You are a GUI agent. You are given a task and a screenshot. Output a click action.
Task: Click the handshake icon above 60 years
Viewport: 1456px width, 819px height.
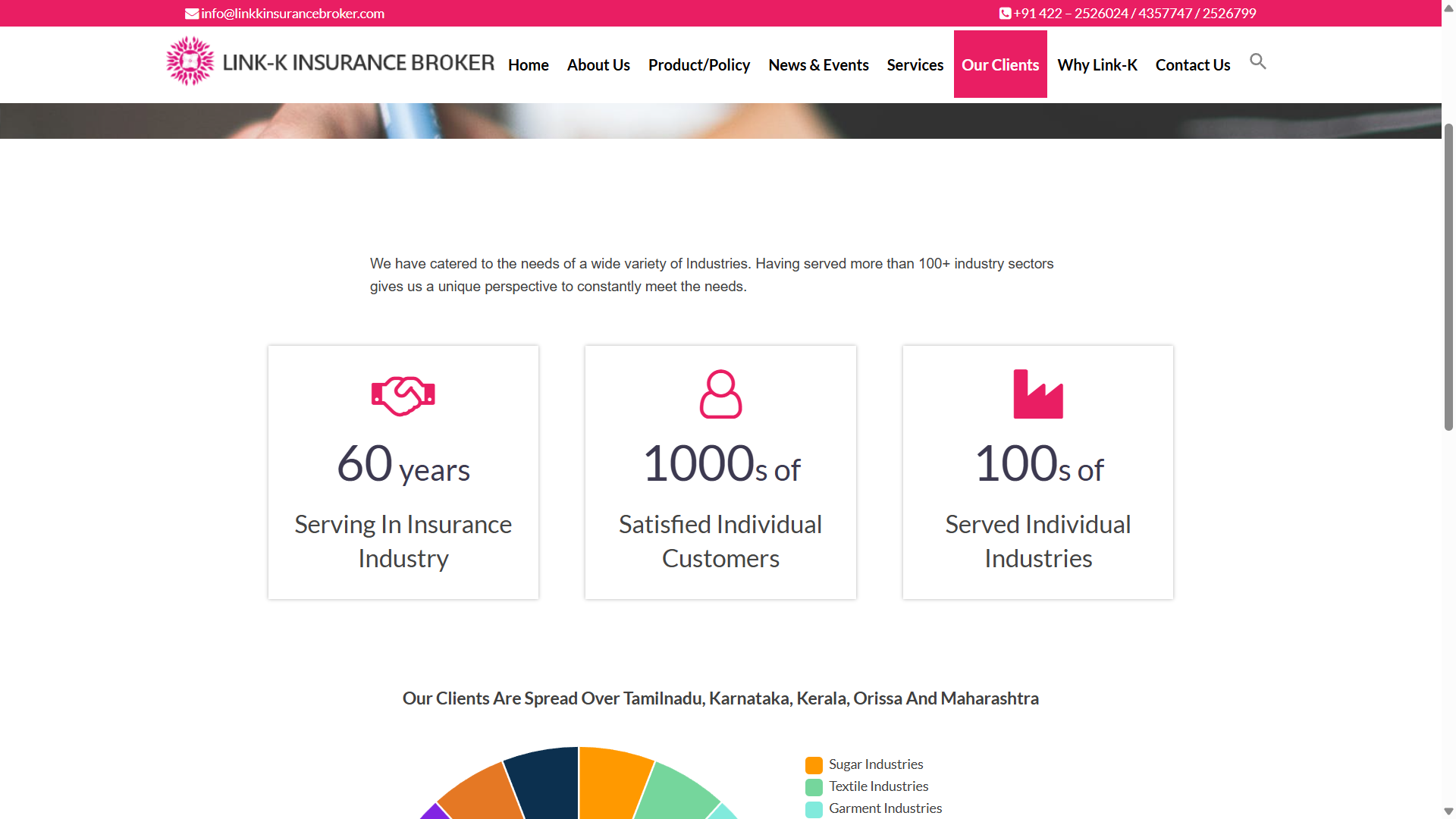pyautogui.click(x=403, y=394)
